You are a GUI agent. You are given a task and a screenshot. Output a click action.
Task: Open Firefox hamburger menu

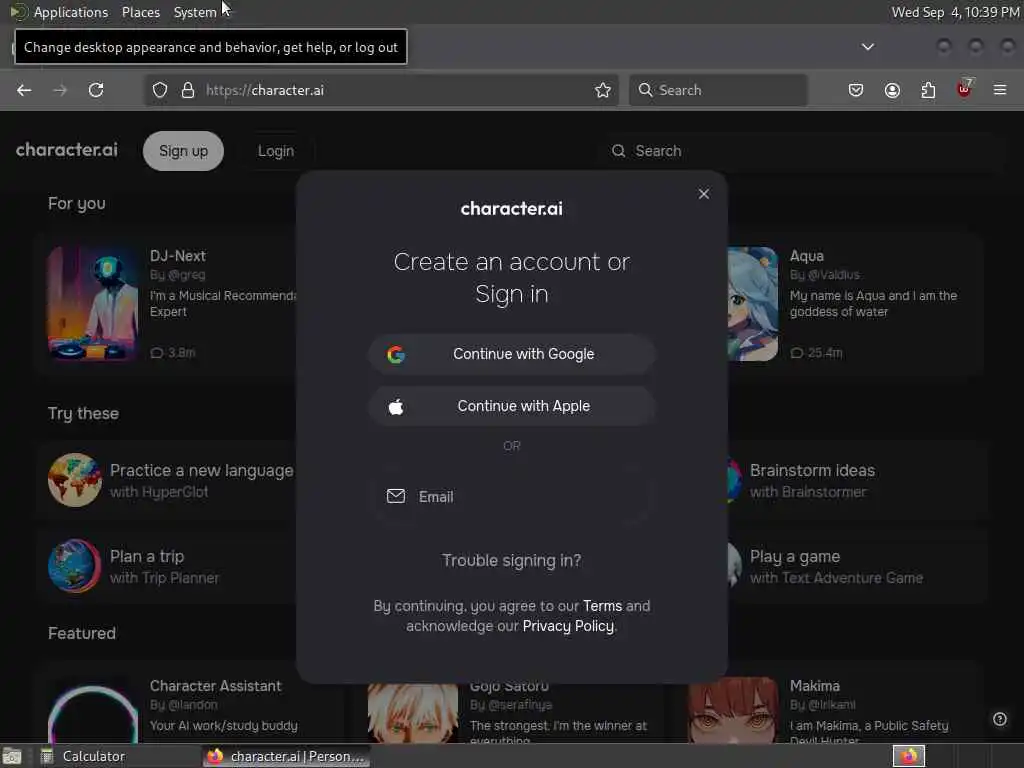coord(1000,90)
